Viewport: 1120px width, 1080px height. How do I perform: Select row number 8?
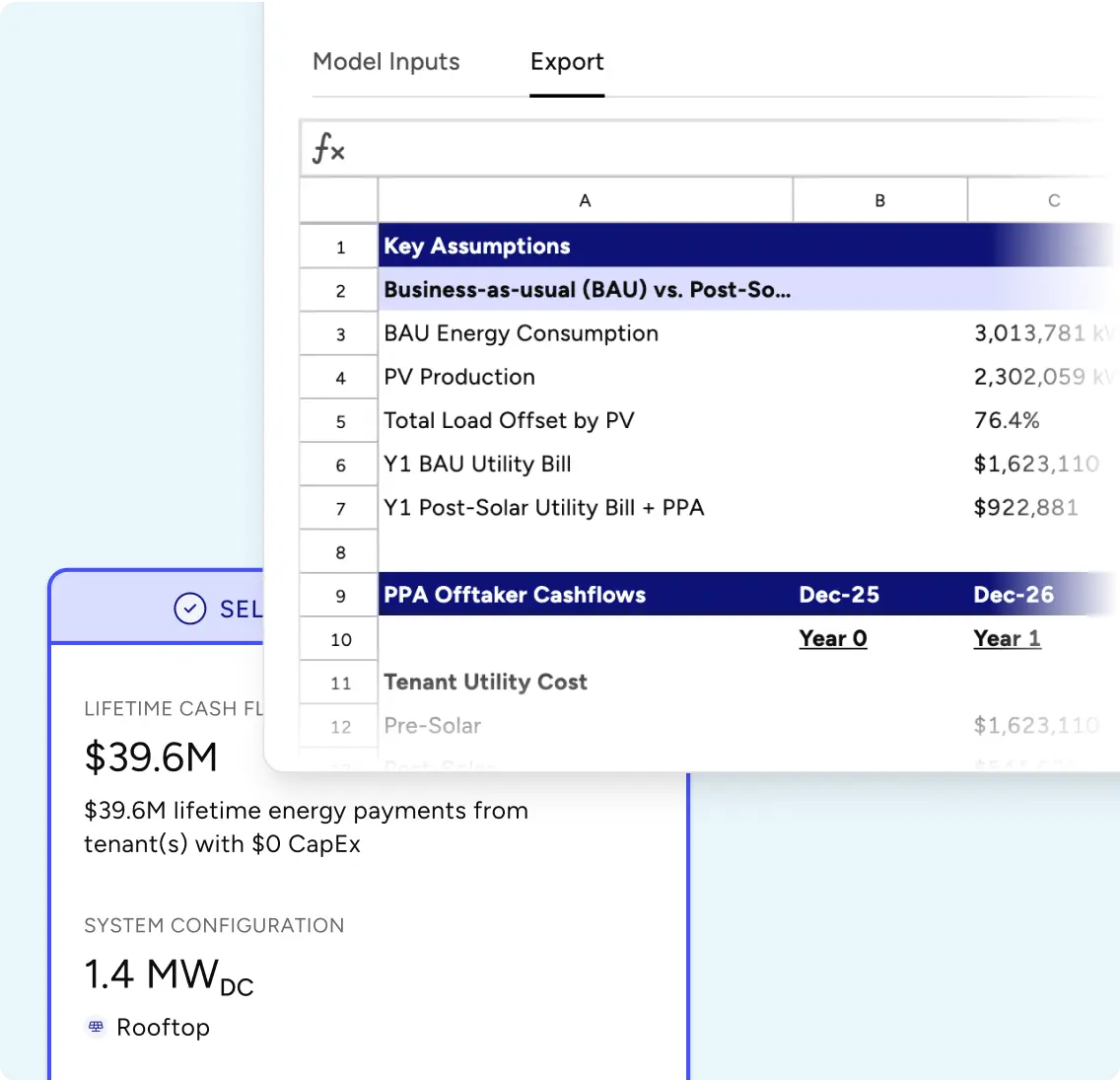tap(338, 551)
